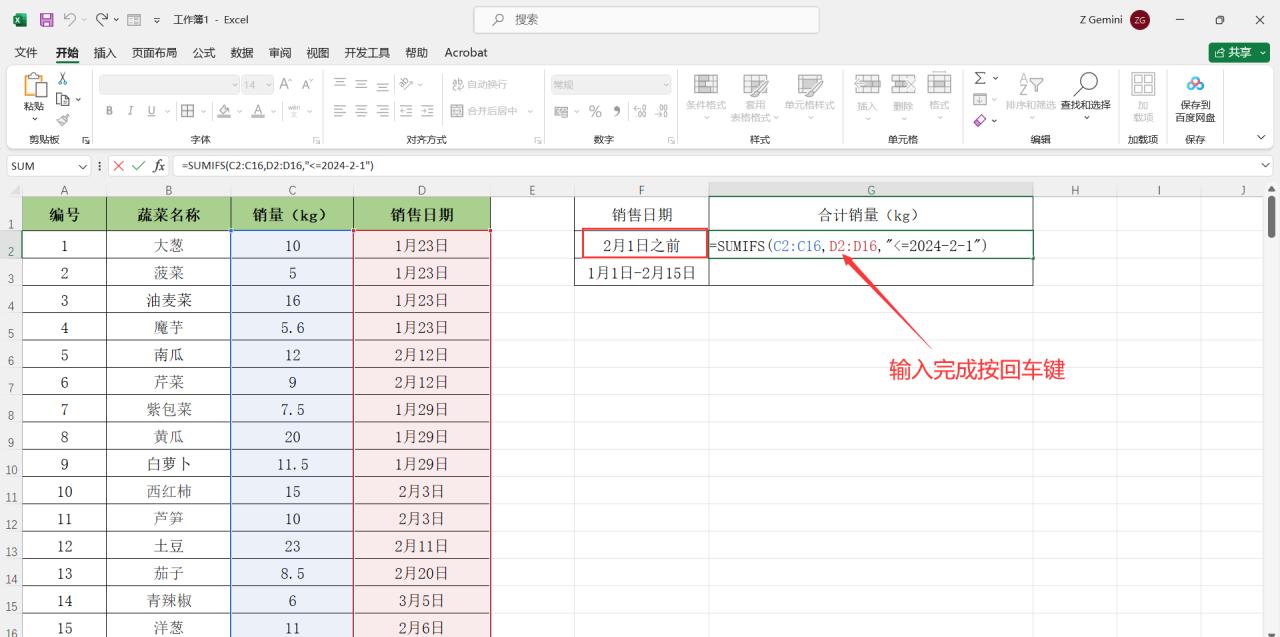Screen dimensions: 1280x637
Task: Expand the Name Box dropdown
Action: 82,166
